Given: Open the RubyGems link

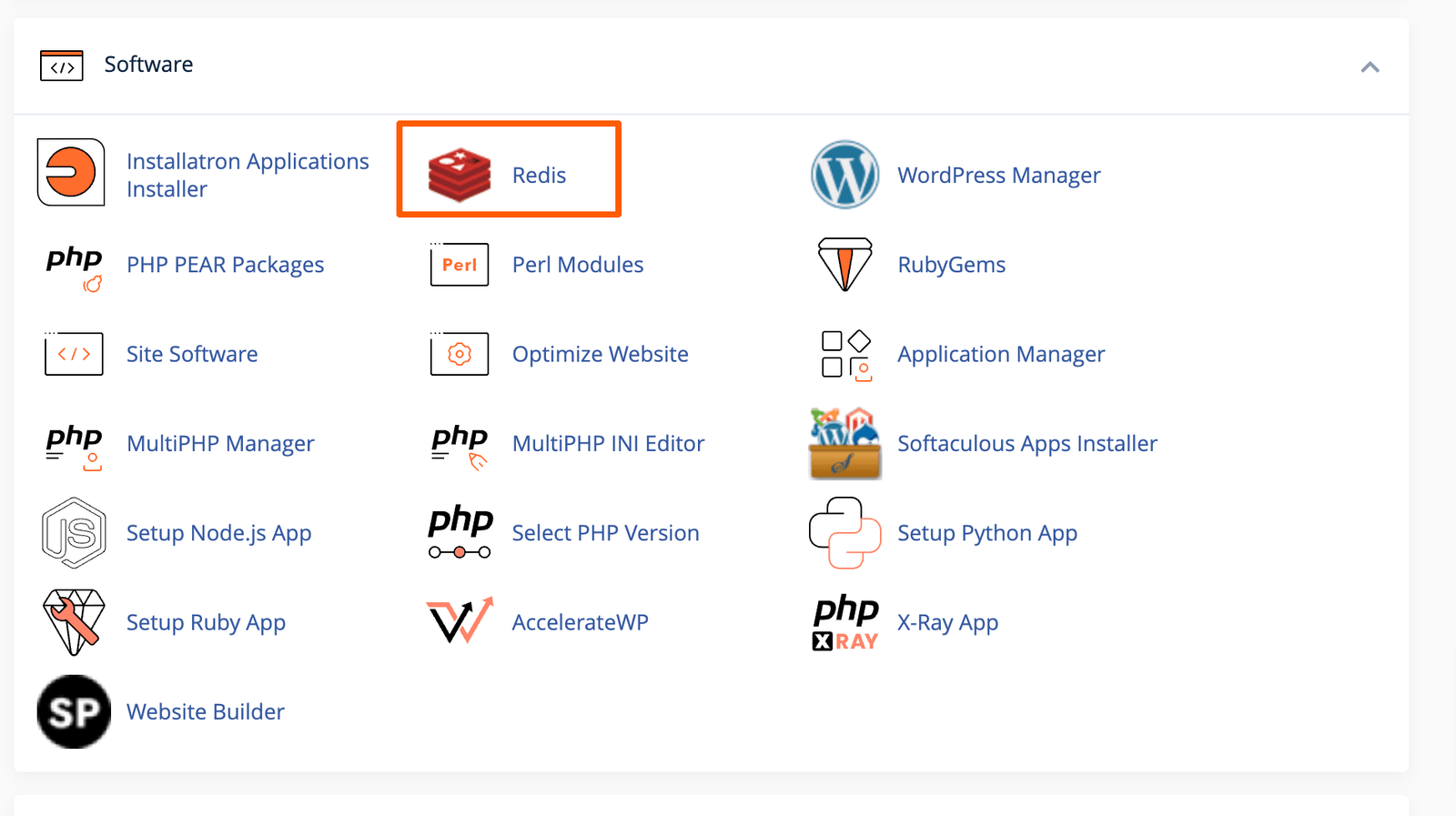Looking at the screenshot, I should click(951, 265).
